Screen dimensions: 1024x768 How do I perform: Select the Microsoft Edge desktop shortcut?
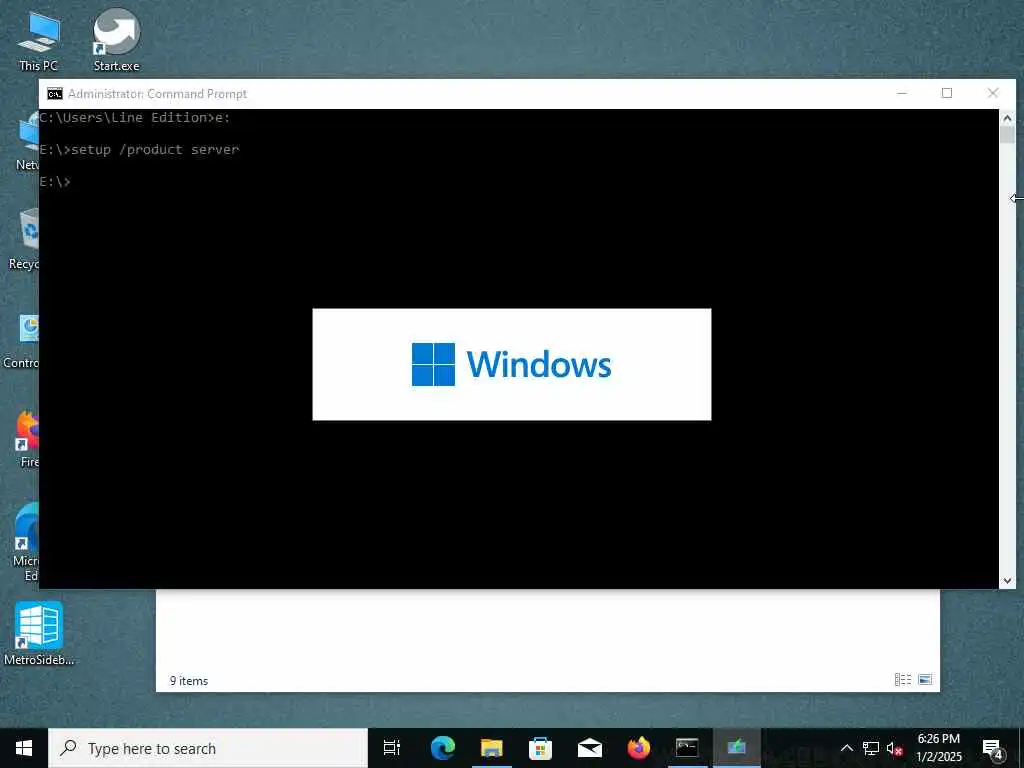(x=26, y=541)
